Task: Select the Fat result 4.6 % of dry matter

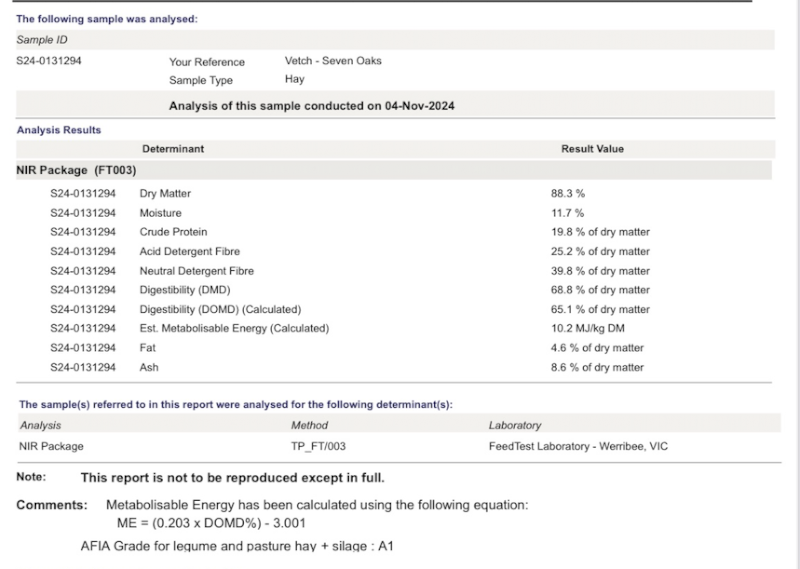Action: coord(590,348)
